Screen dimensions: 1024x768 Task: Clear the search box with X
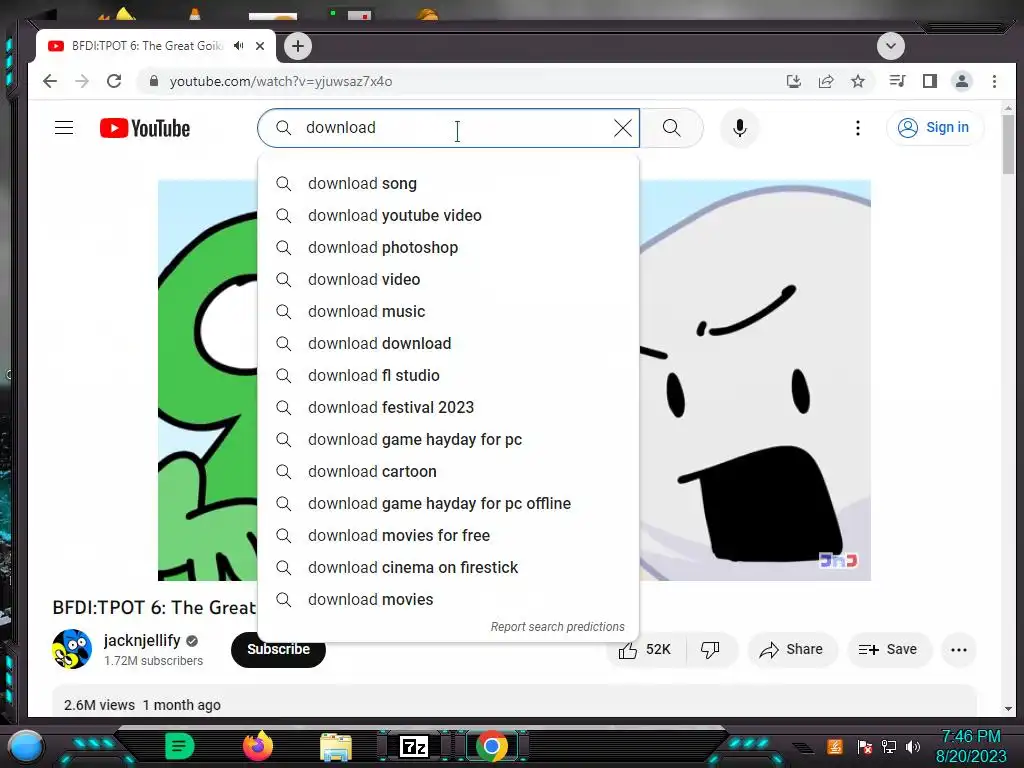point(622,128)
